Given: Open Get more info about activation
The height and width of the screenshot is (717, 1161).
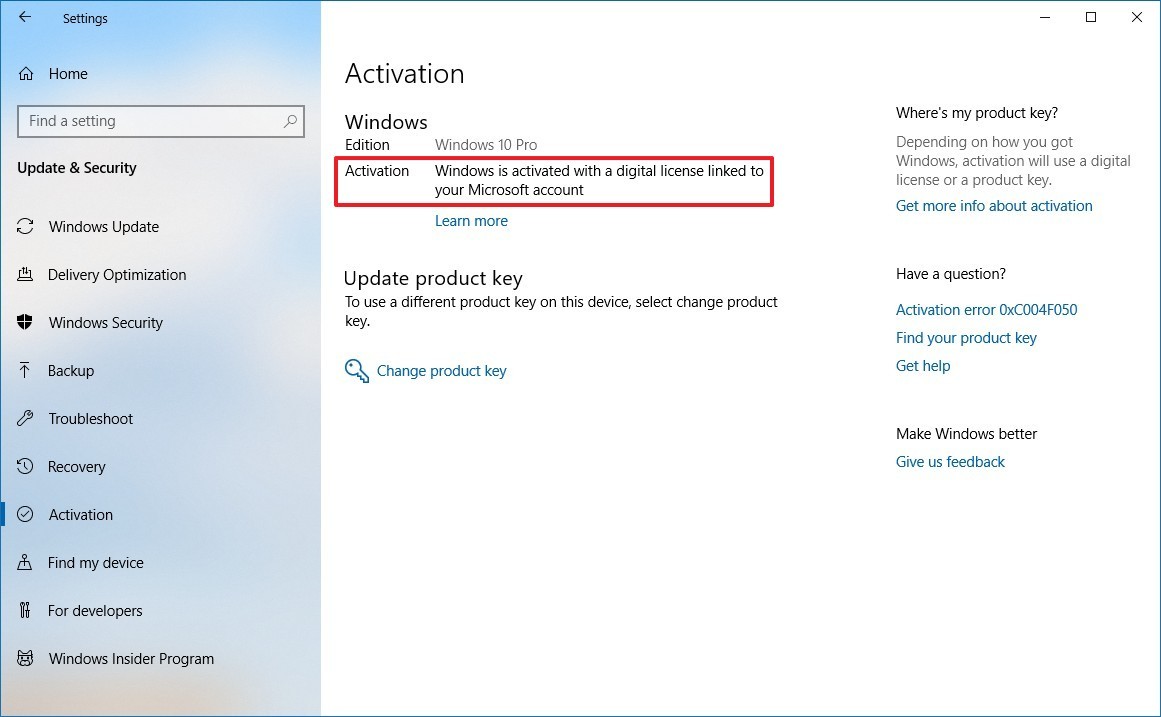Looking at the screenshot, I should click(994, 205).
